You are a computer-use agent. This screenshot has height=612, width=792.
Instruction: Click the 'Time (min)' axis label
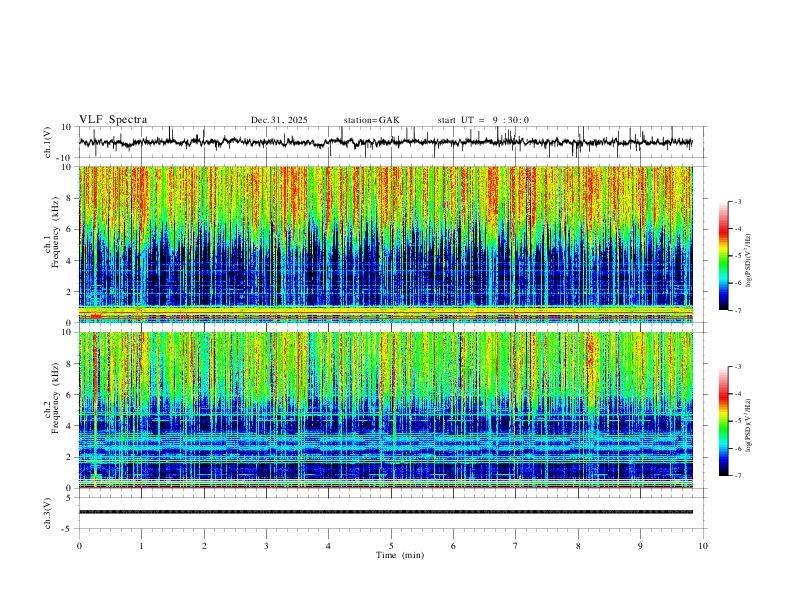tap(400, 555)
